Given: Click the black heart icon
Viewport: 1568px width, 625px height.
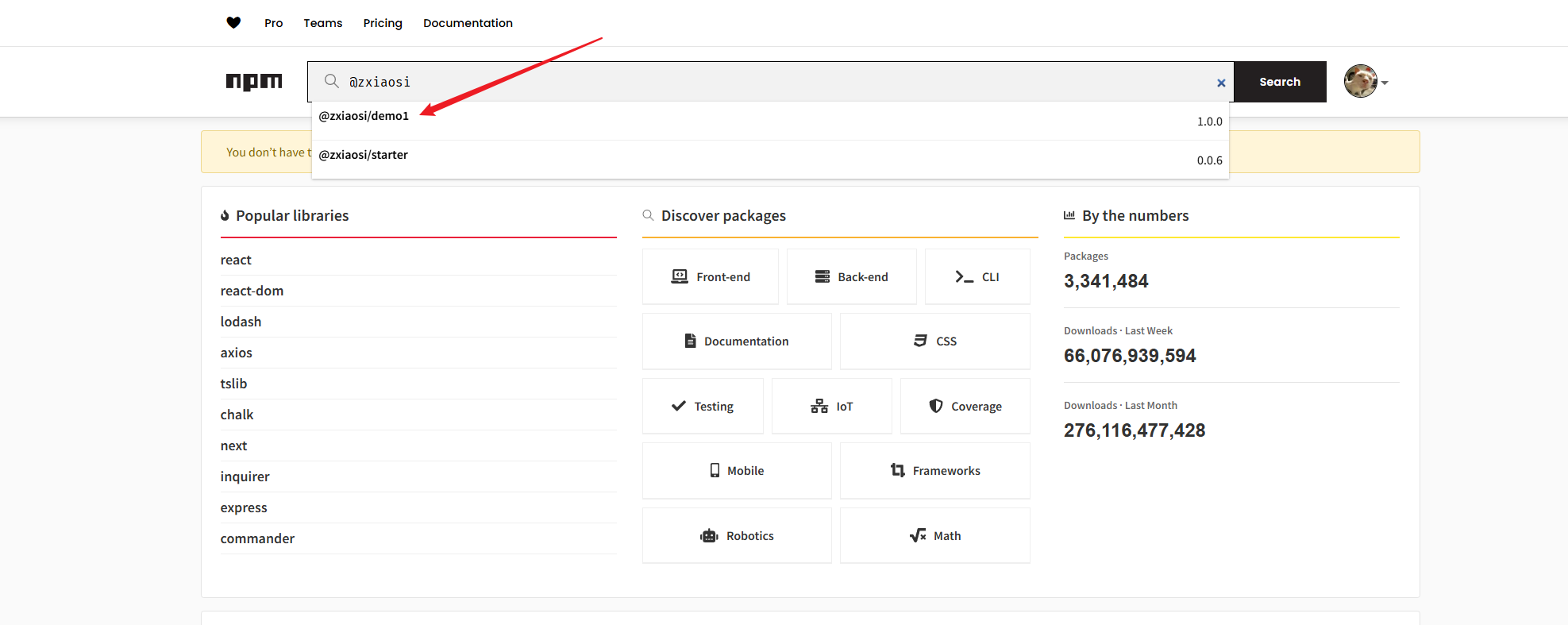Looking at the screenshot, I should pos(233,23).
